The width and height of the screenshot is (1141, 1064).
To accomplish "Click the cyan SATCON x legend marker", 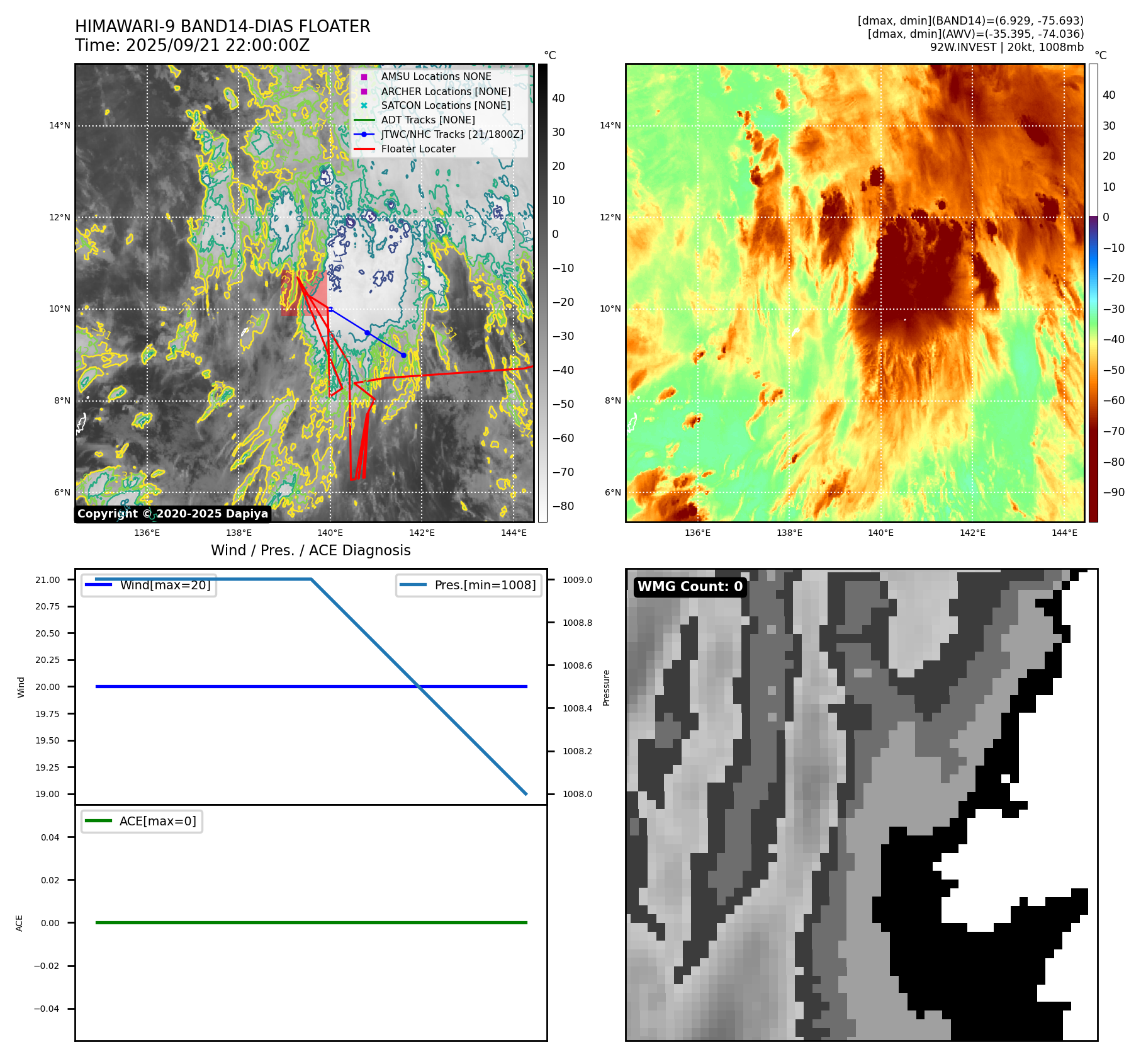I will coord(364,105).
